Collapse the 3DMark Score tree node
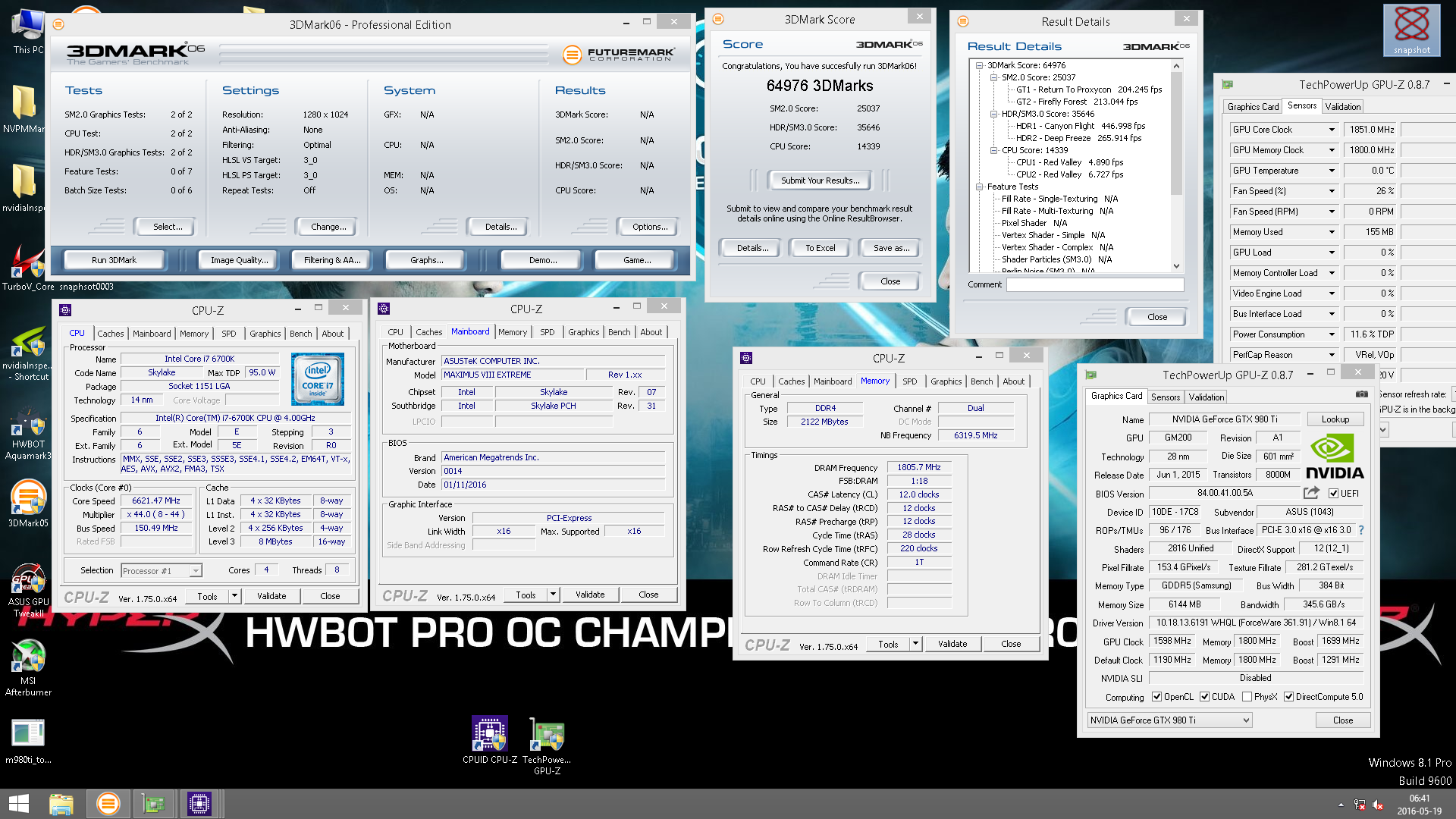 point(980,65)
